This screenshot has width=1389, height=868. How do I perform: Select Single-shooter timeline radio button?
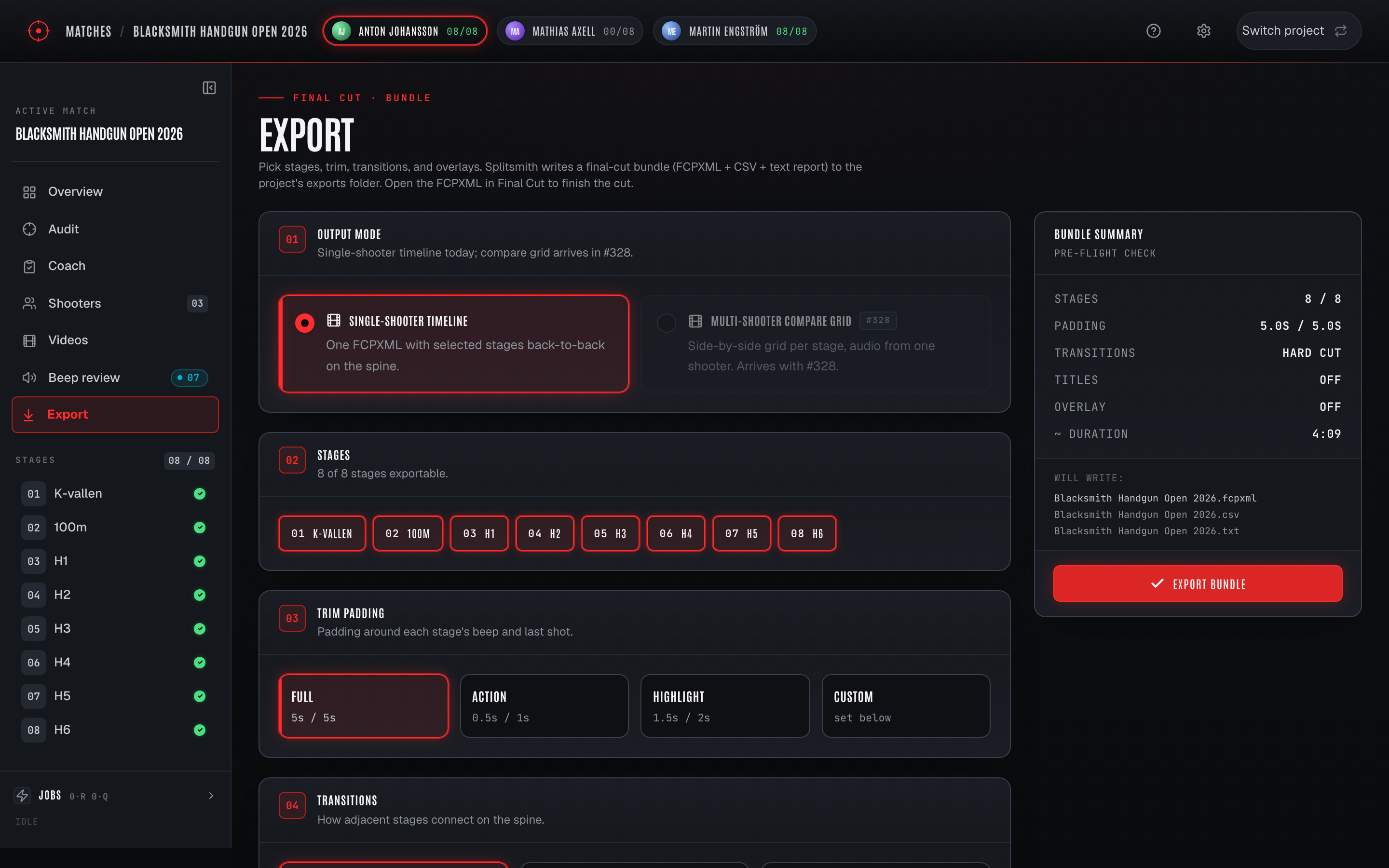pos(305,323)
